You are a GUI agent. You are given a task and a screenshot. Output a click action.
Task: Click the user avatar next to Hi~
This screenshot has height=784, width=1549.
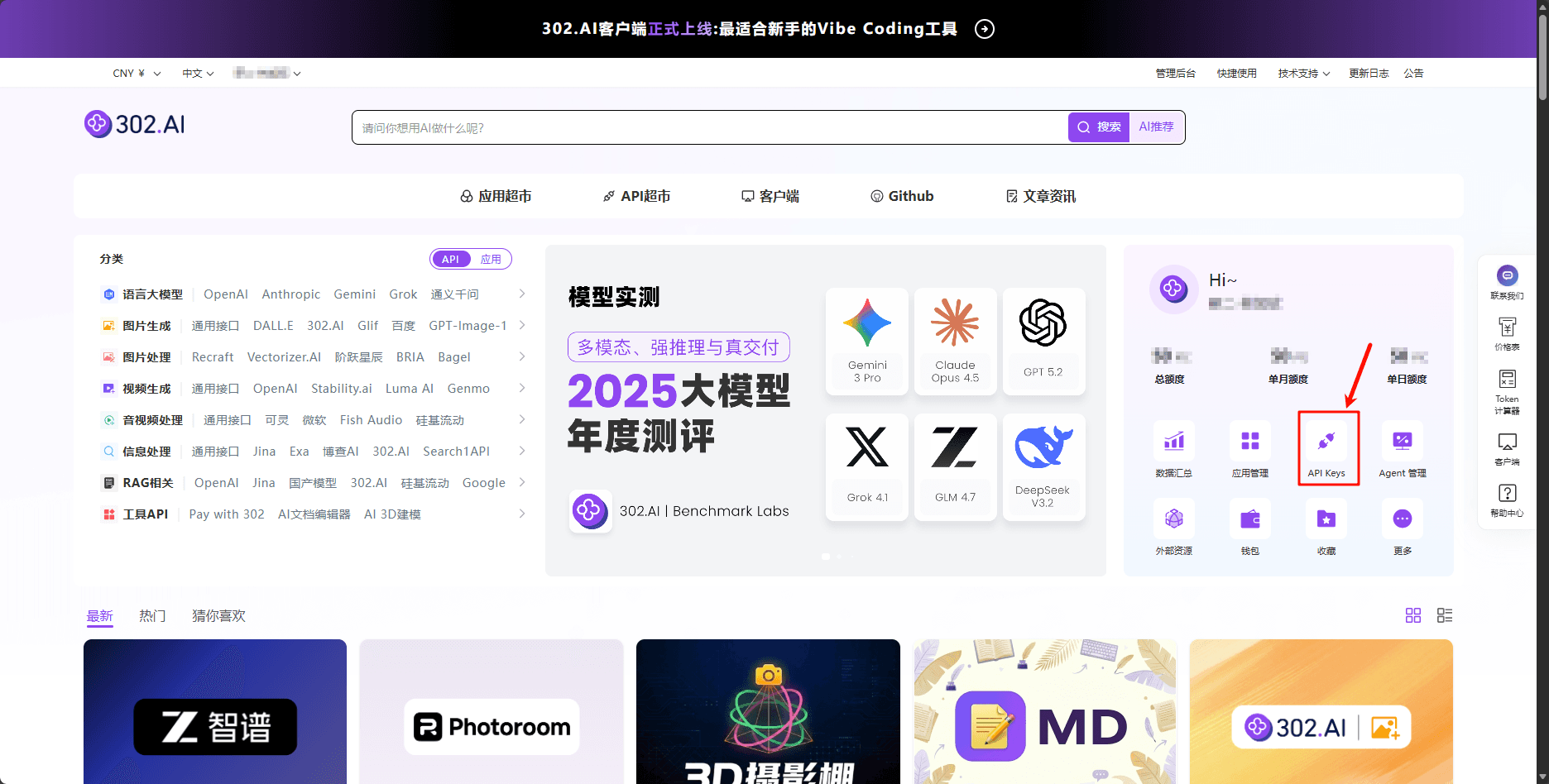point(1173,289)
